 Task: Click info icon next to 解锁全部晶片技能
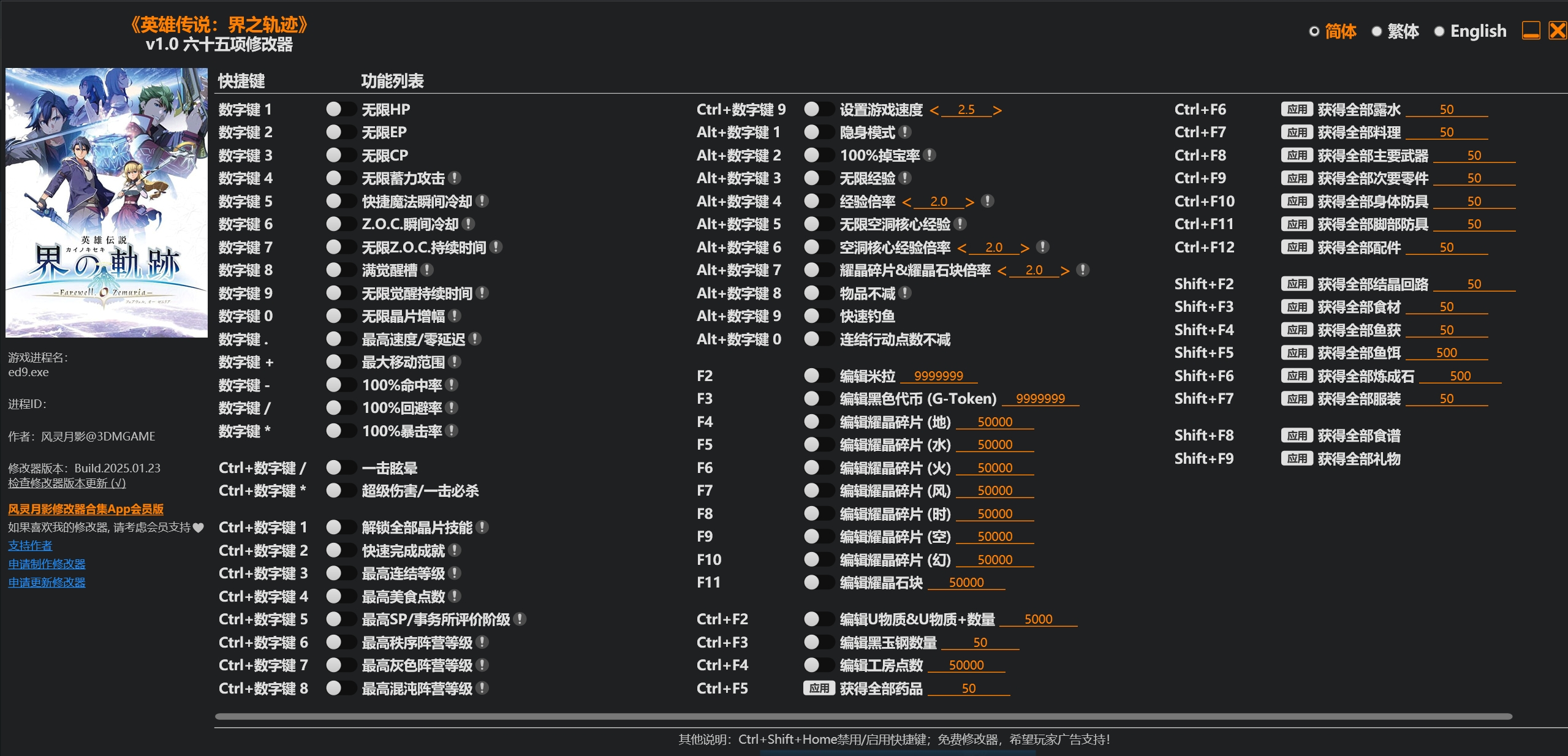click(482, 527)
